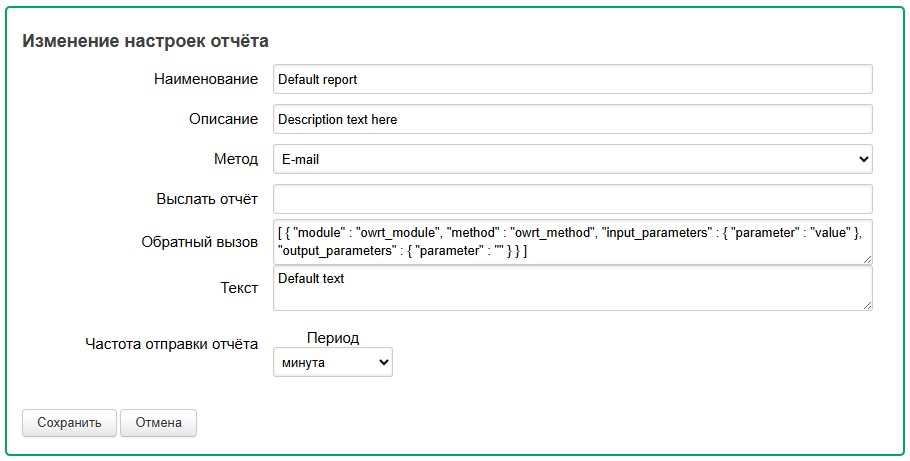910x461 pixels.
Task: Click inside the Обратный вызов JSON textarea
Action: point(572,242)
